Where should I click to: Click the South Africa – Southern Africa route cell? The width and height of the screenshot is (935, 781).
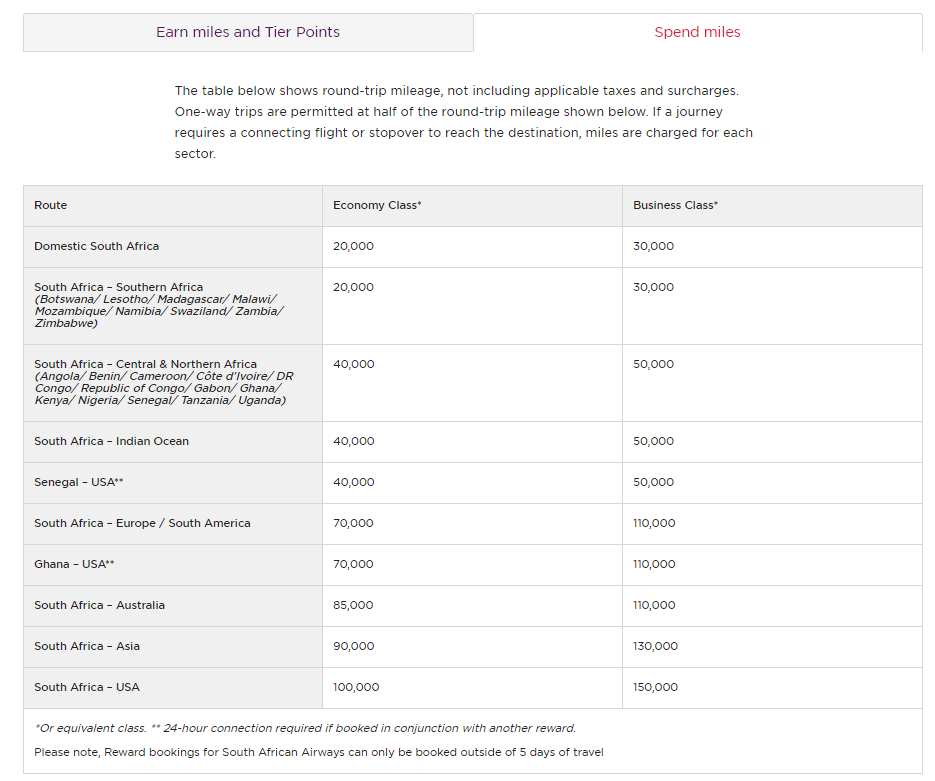pos(118,287)
